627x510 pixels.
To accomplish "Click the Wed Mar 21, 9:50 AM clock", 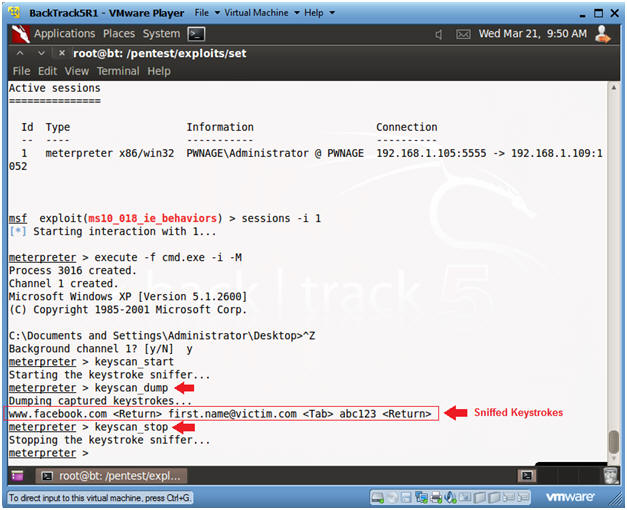I will [x=533, y=34].
